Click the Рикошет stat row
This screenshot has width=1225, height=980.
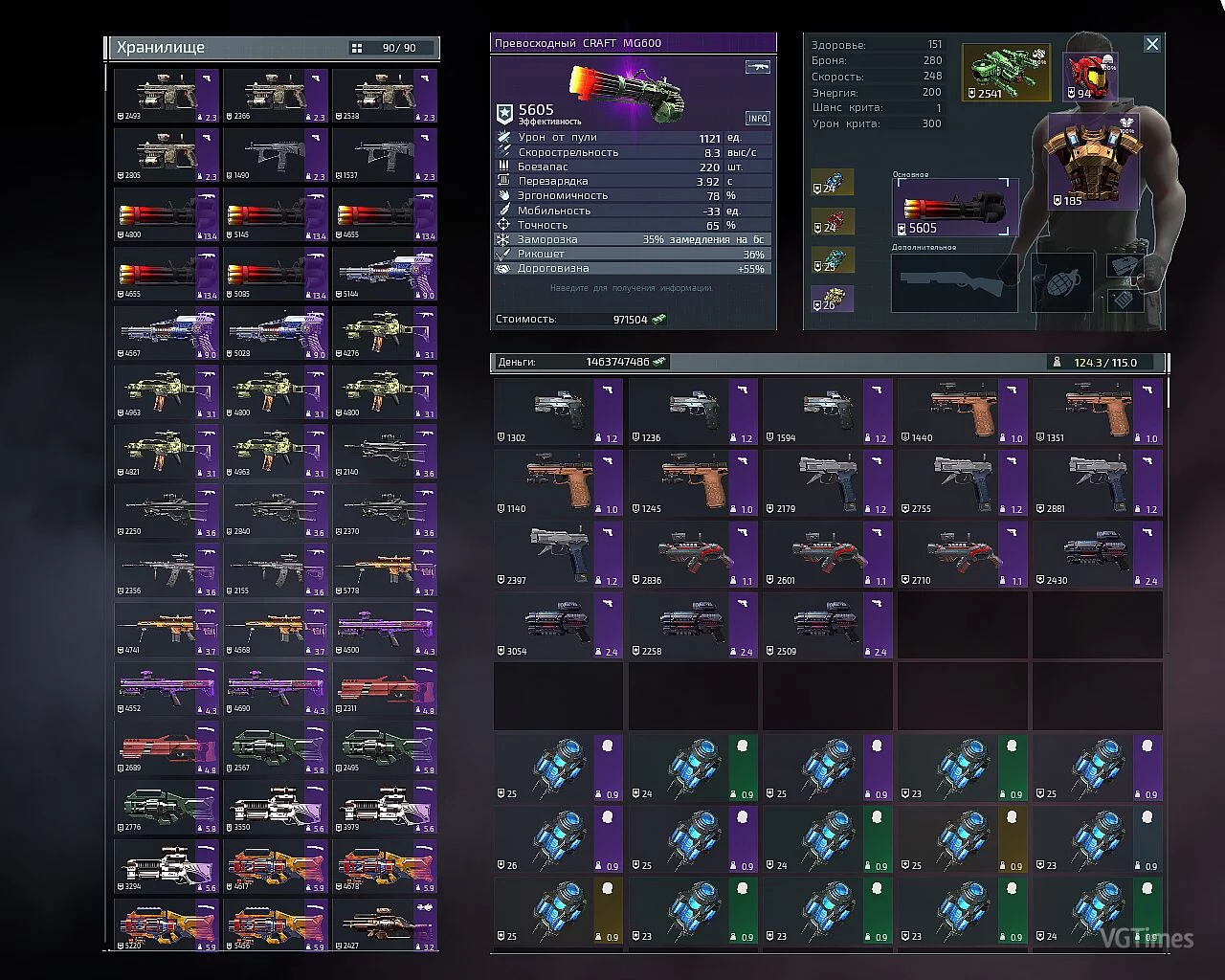633,254
